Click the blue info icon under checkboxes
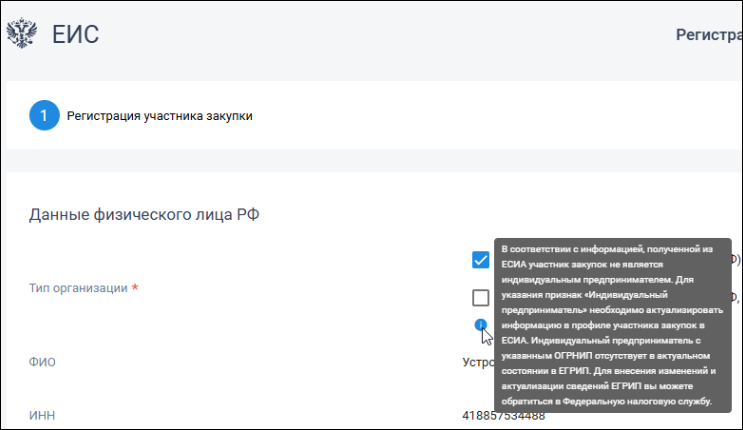Screen dimensions: 743x430 480,325
